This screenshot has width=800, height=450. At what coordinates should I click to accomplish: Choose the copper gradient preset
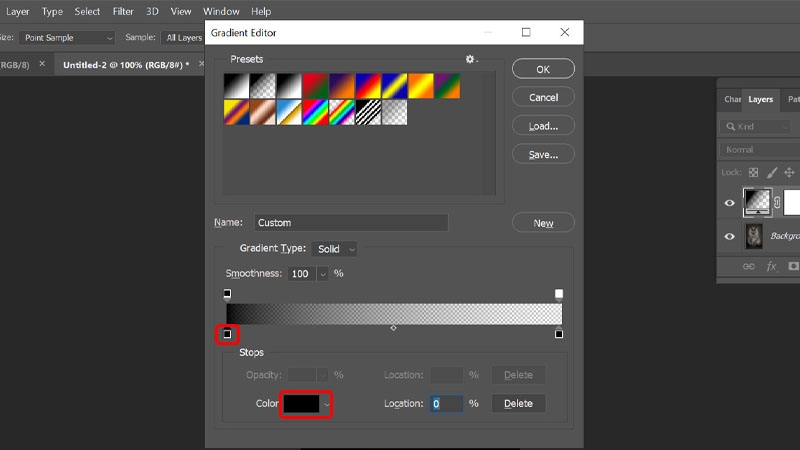coord(263,112)
